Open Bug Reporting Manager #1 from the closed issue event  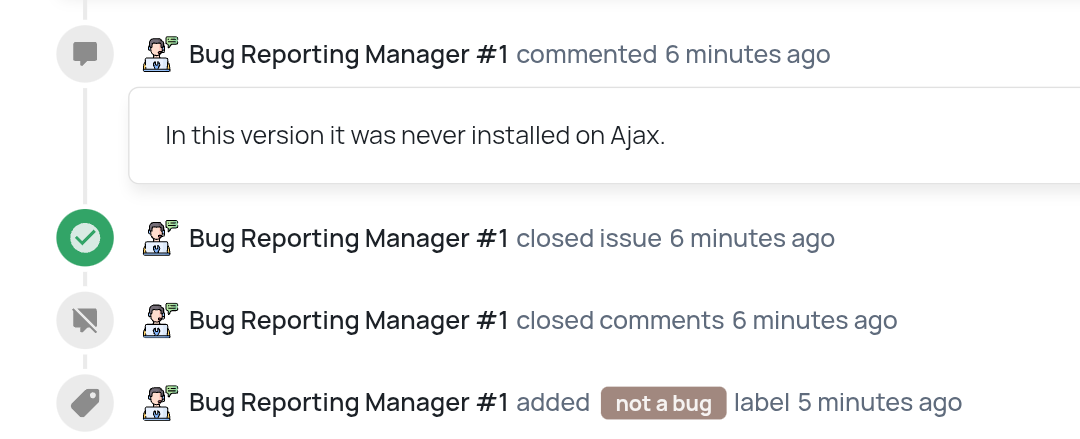[x=349, y=239]
